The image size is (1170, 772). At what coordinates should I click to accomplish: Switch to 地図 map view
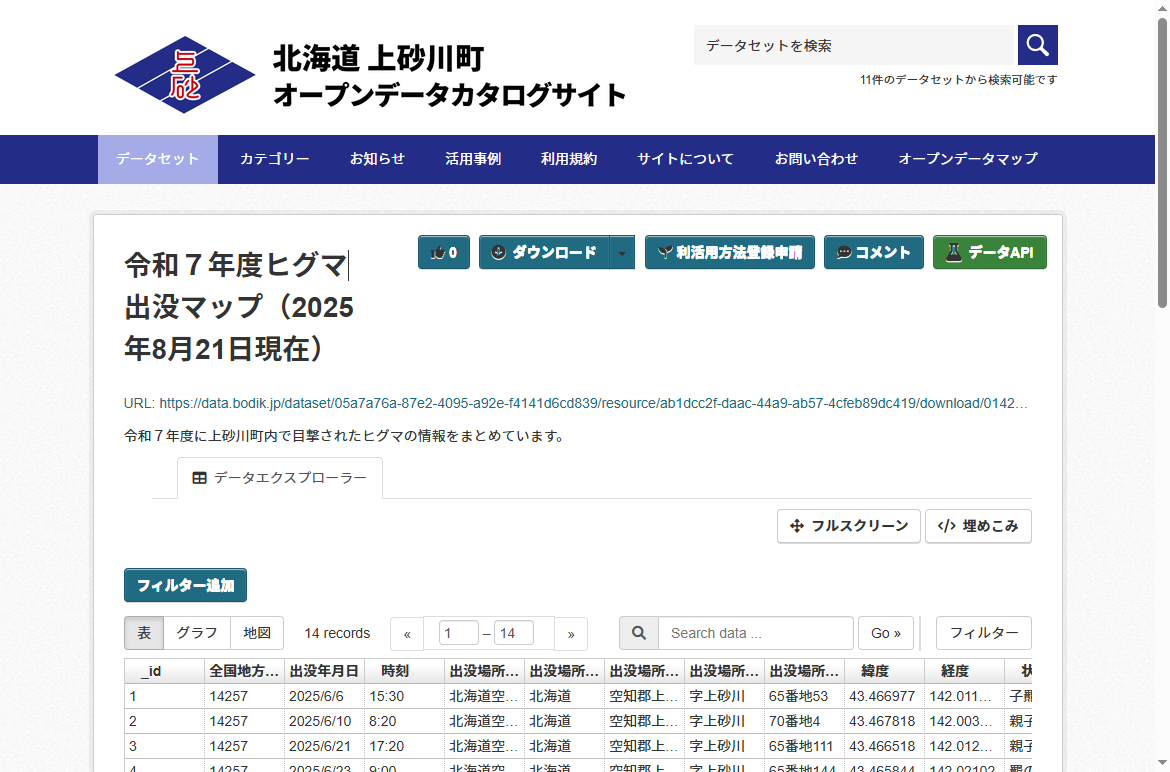[x=257, y=633]
